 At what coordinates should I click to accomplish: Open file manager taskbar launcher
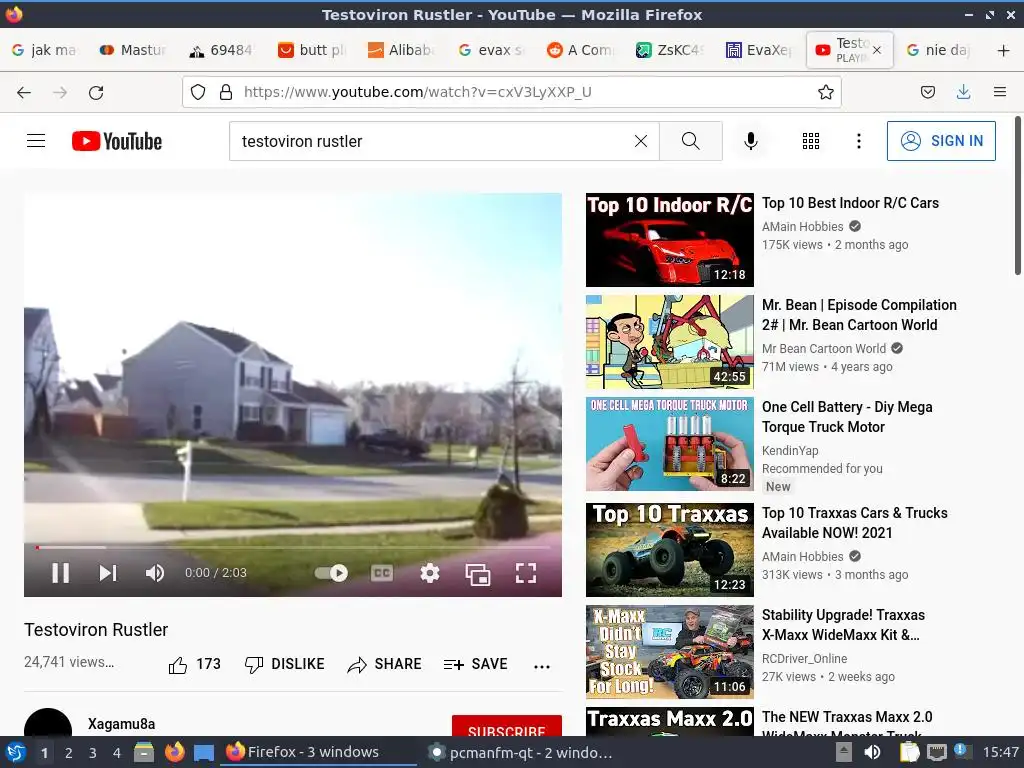(x=144, y=752)
